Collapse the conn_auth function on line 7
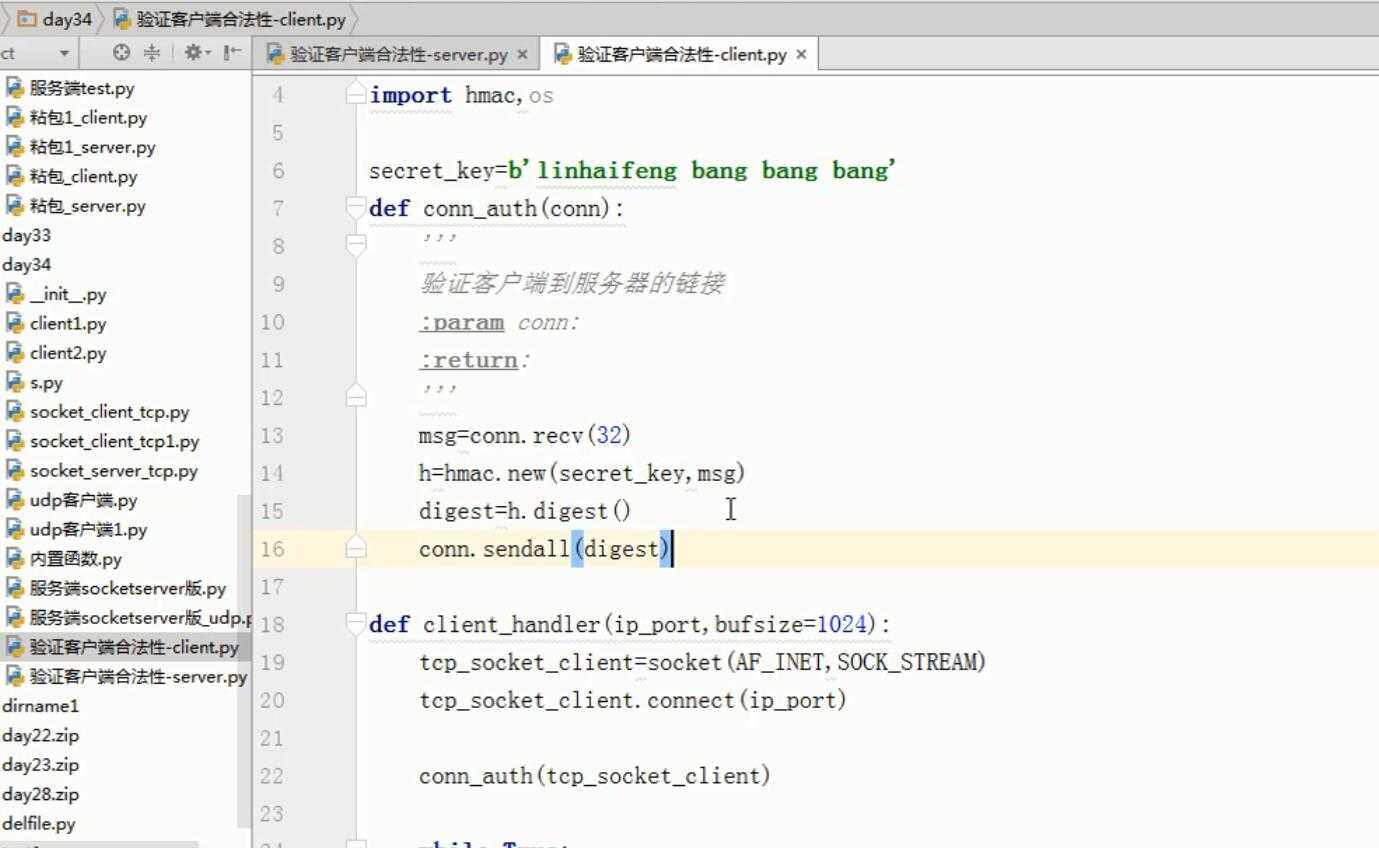Viewport: 1379px width, 848px height. [x=356, y=207]
